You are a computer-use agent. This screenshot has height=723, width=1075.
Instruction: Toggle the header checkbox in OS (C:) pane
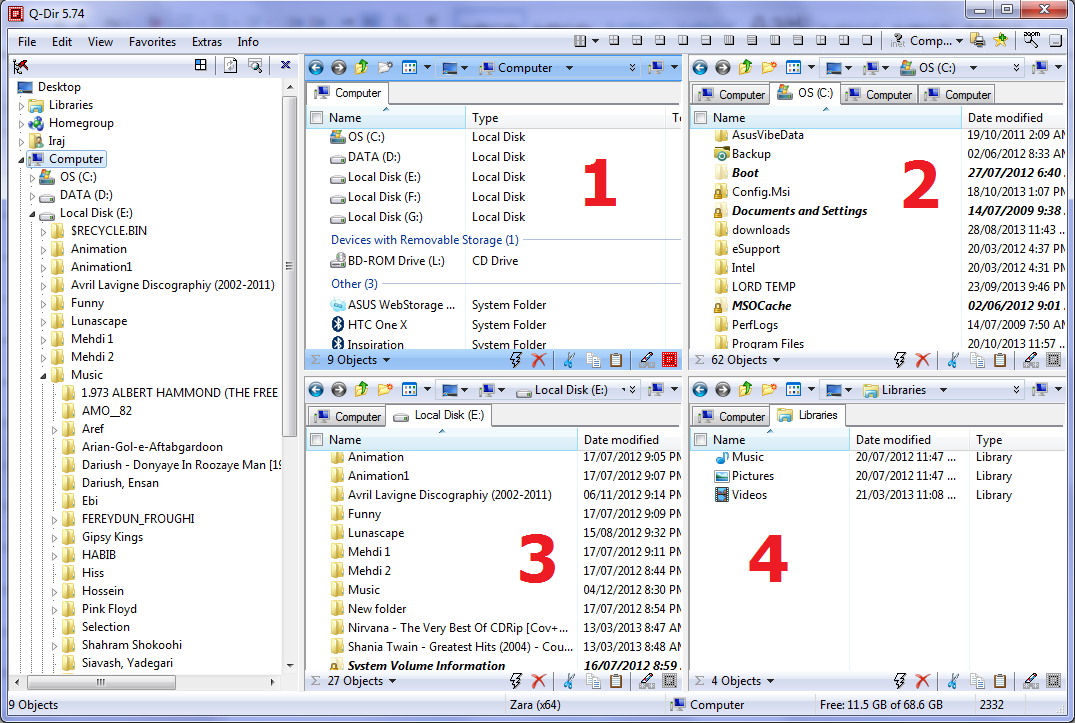[701, 118]
